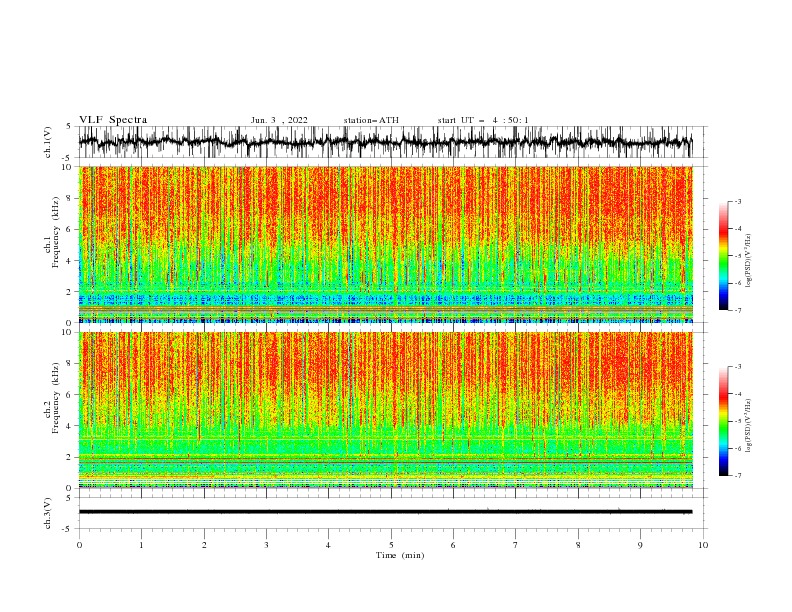This screenshot has height=612, width=792.
Task: Click the color scale bar beside ch.1 spectrogram
Action: pos(723,256)
